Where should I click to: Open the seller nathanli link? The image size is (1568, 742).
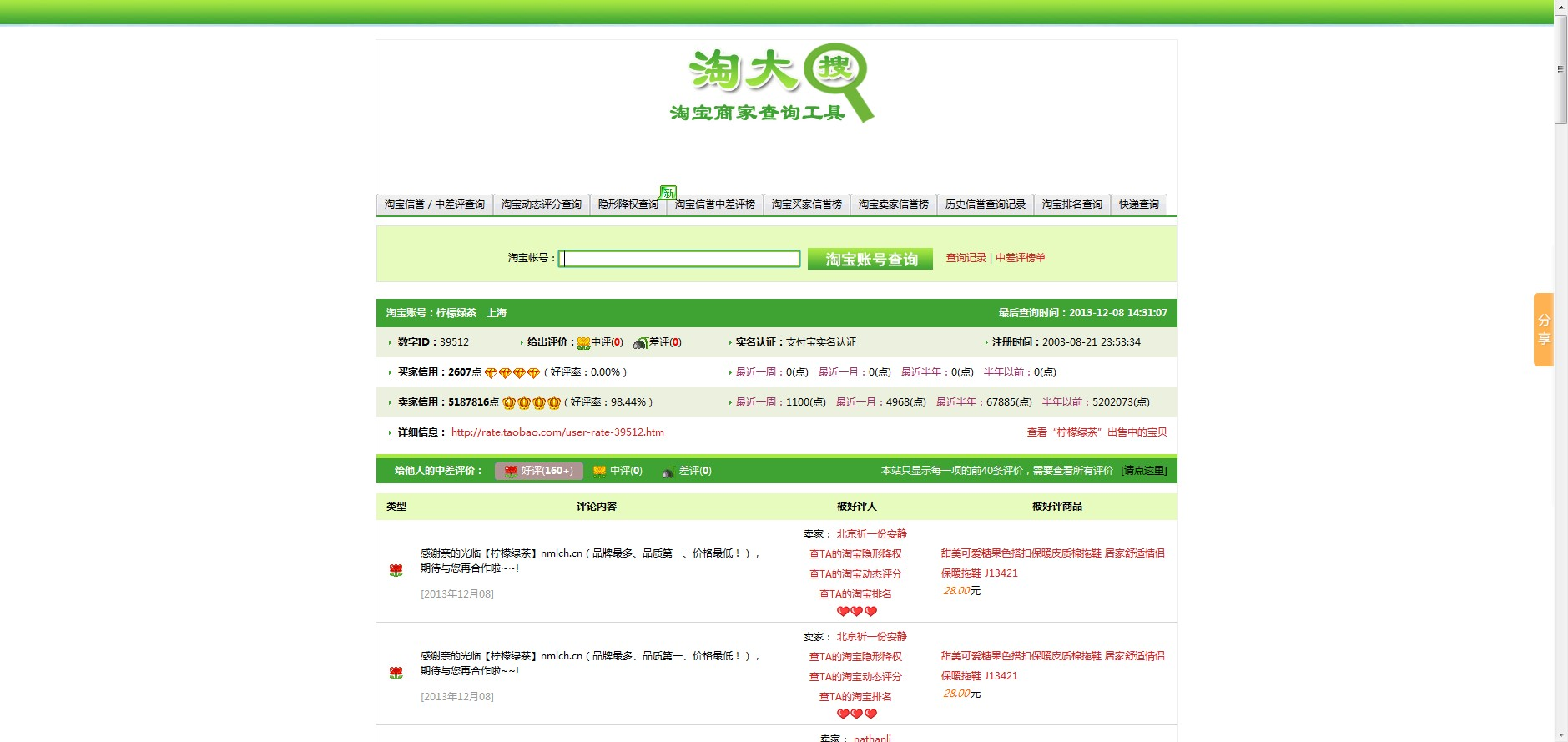[872, 739]
